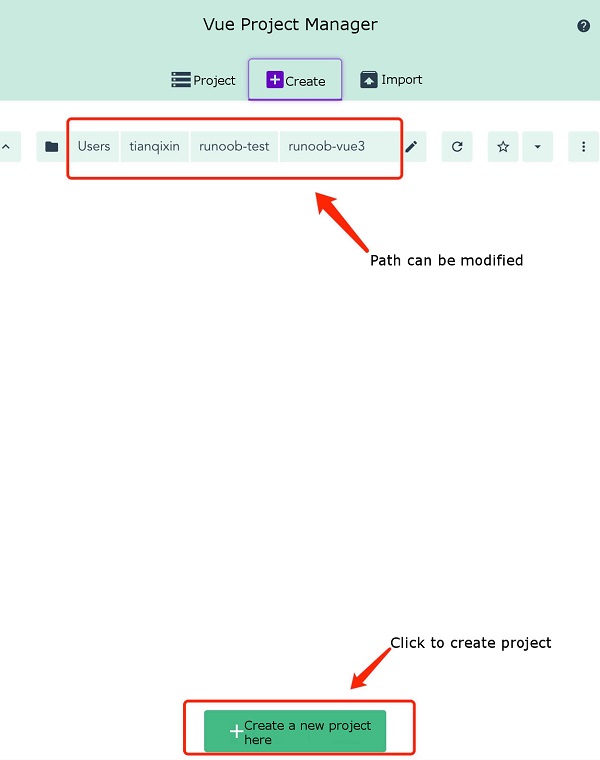Jump to the tianqixin folder in path
The height and width of the screenshot is (760, 600).
(x=154, y=147)
